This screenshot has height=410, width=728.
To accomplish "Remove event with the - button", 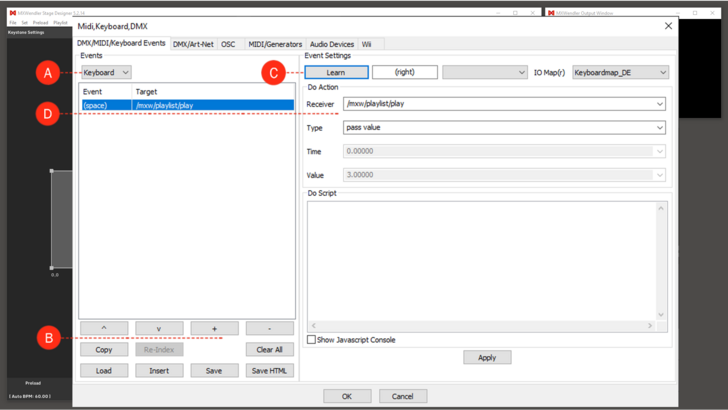I will coord(270,328).
